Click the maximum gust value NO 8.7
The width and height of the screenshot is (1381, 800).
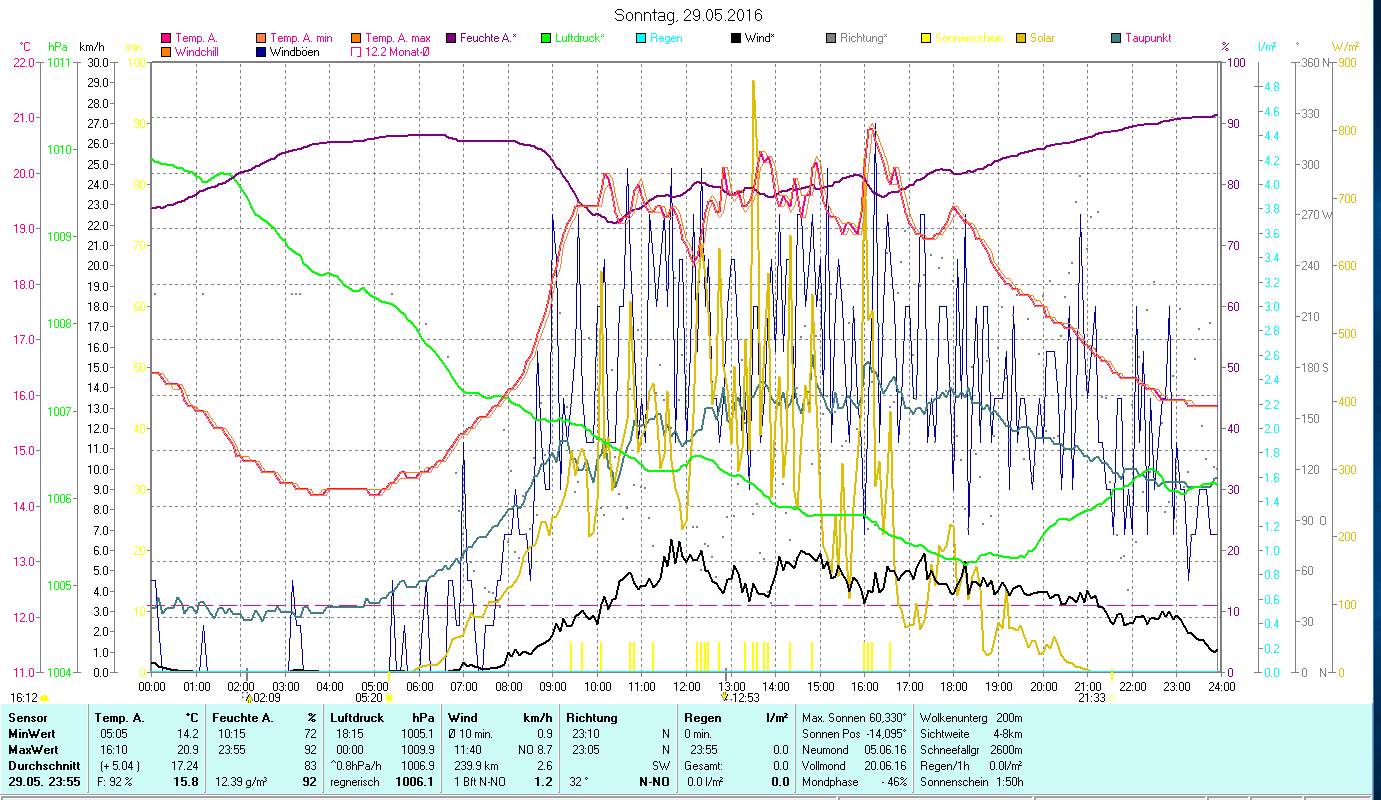click(x=535, y=749)
